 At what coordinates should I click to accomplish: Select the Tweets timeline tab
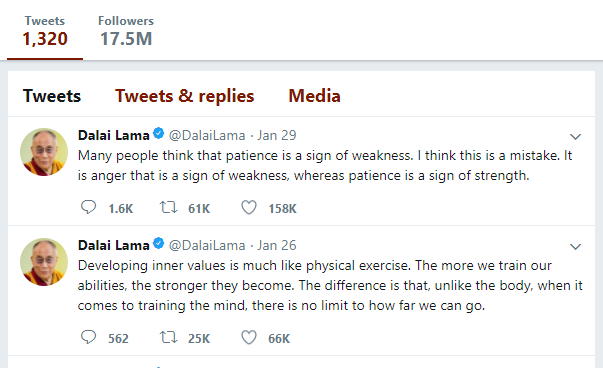pyautogui.click(x=52, y=96)
